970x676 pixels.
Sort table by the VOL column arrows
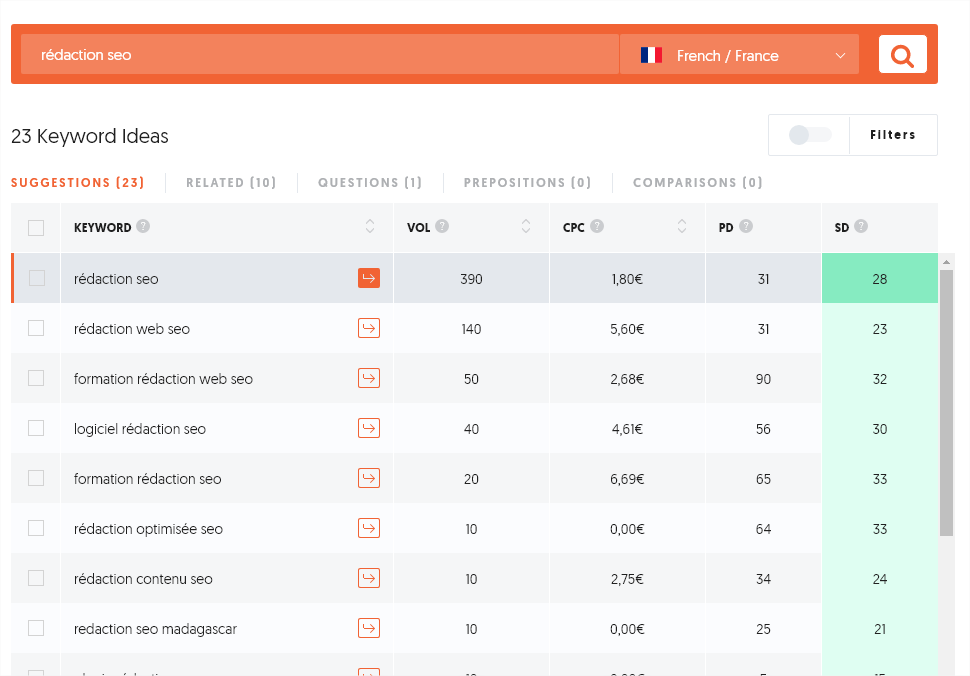tap(526, 227)
